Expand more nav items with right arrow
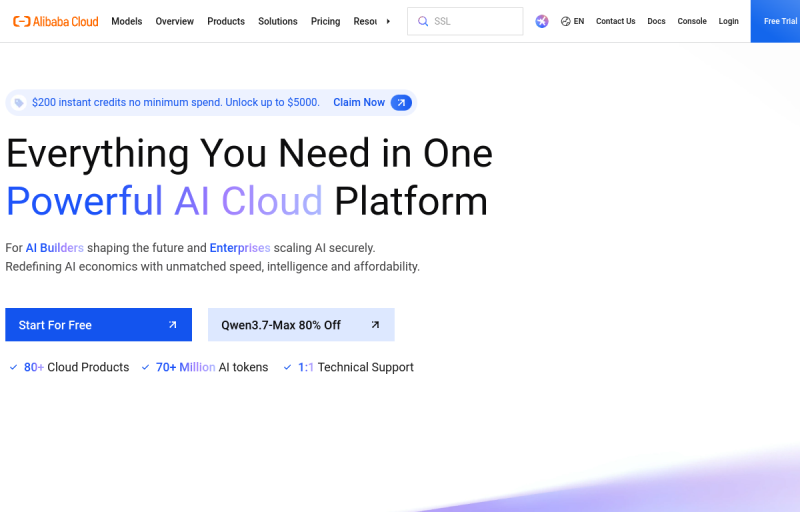Image resolution: width=800 pixels, height=512 pixels. click(388, 21)
